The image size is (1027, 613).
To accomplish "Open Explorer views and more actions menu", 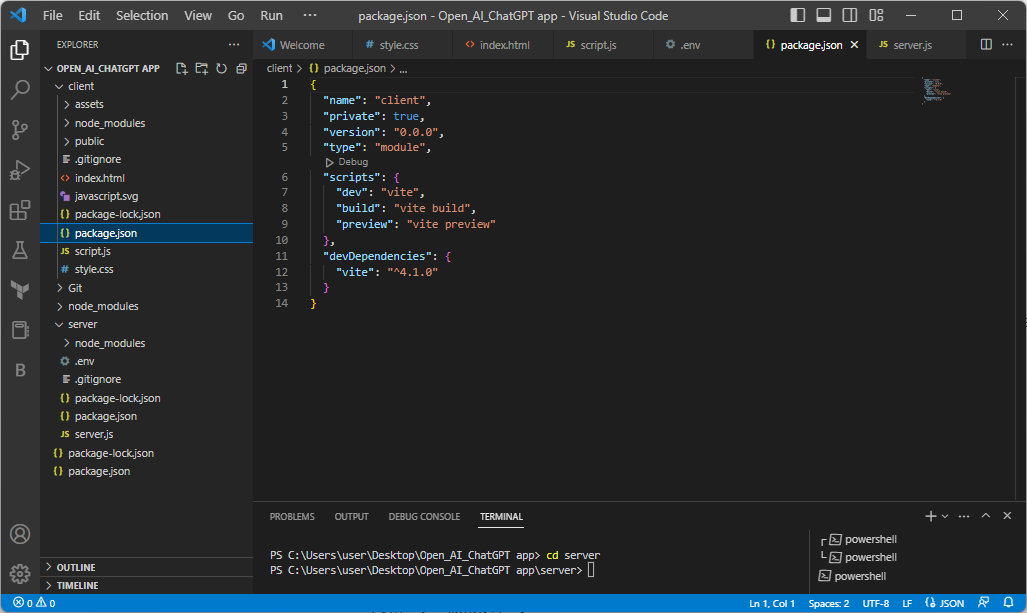I will (x=234, y=45).
